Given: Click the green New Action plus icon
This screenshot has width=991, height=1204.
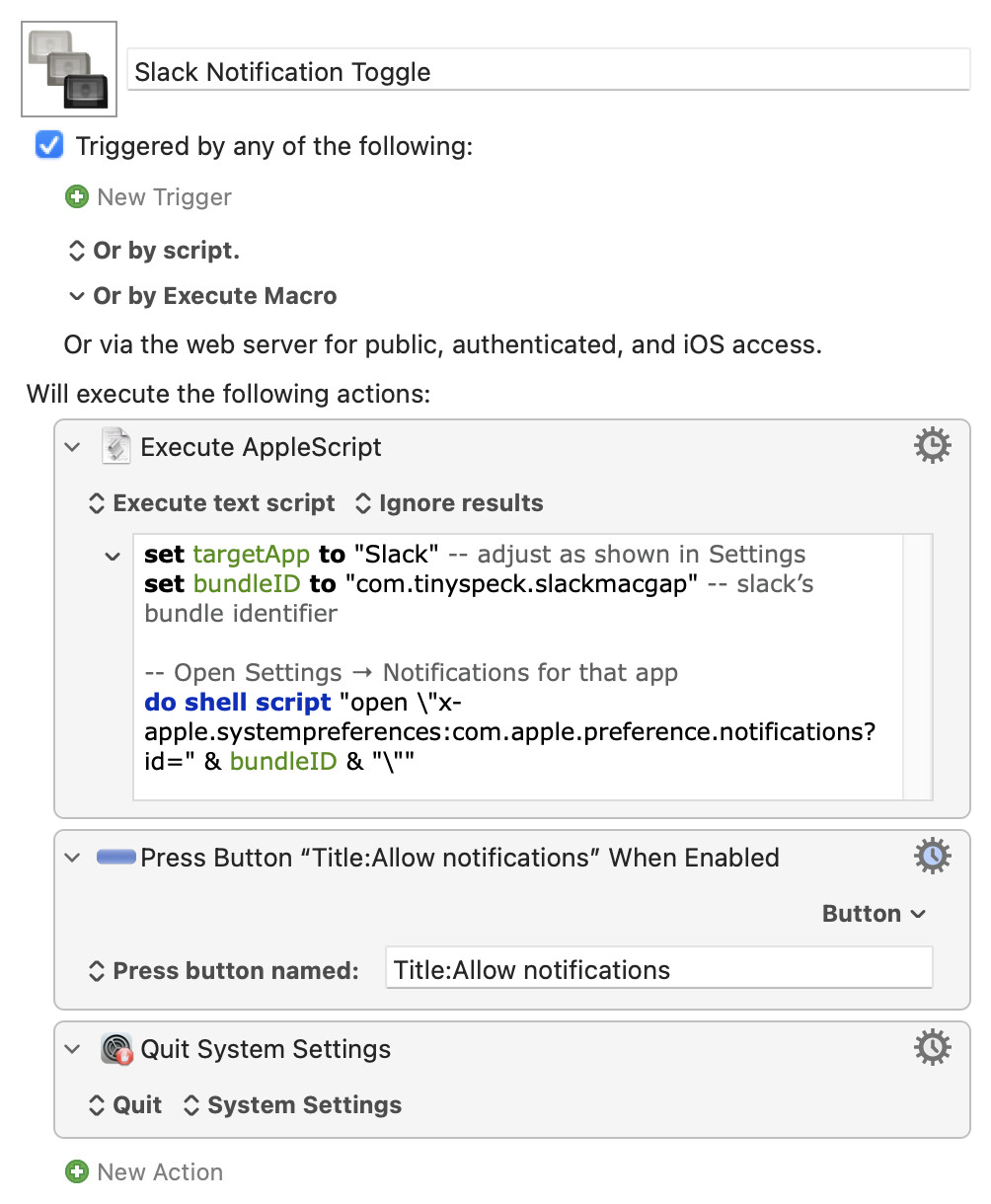Looking at the screenshot, I should [x=76, y=1172].
